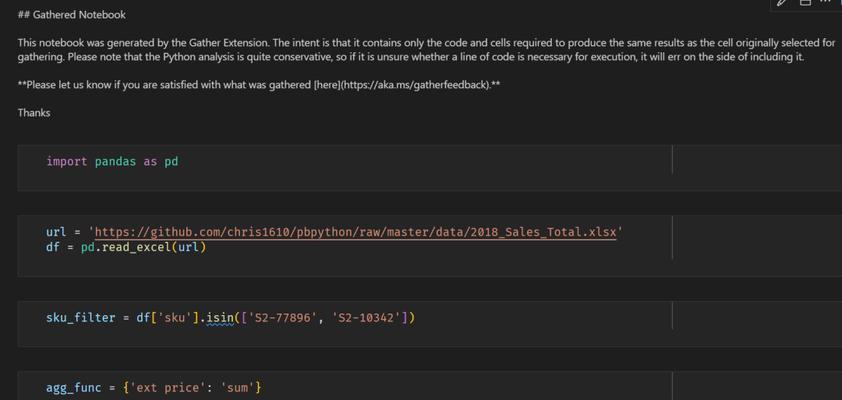Screen dimensions: 842x400
Task: Click the df variable in read_excel line
Action: [x=53, y=248]
